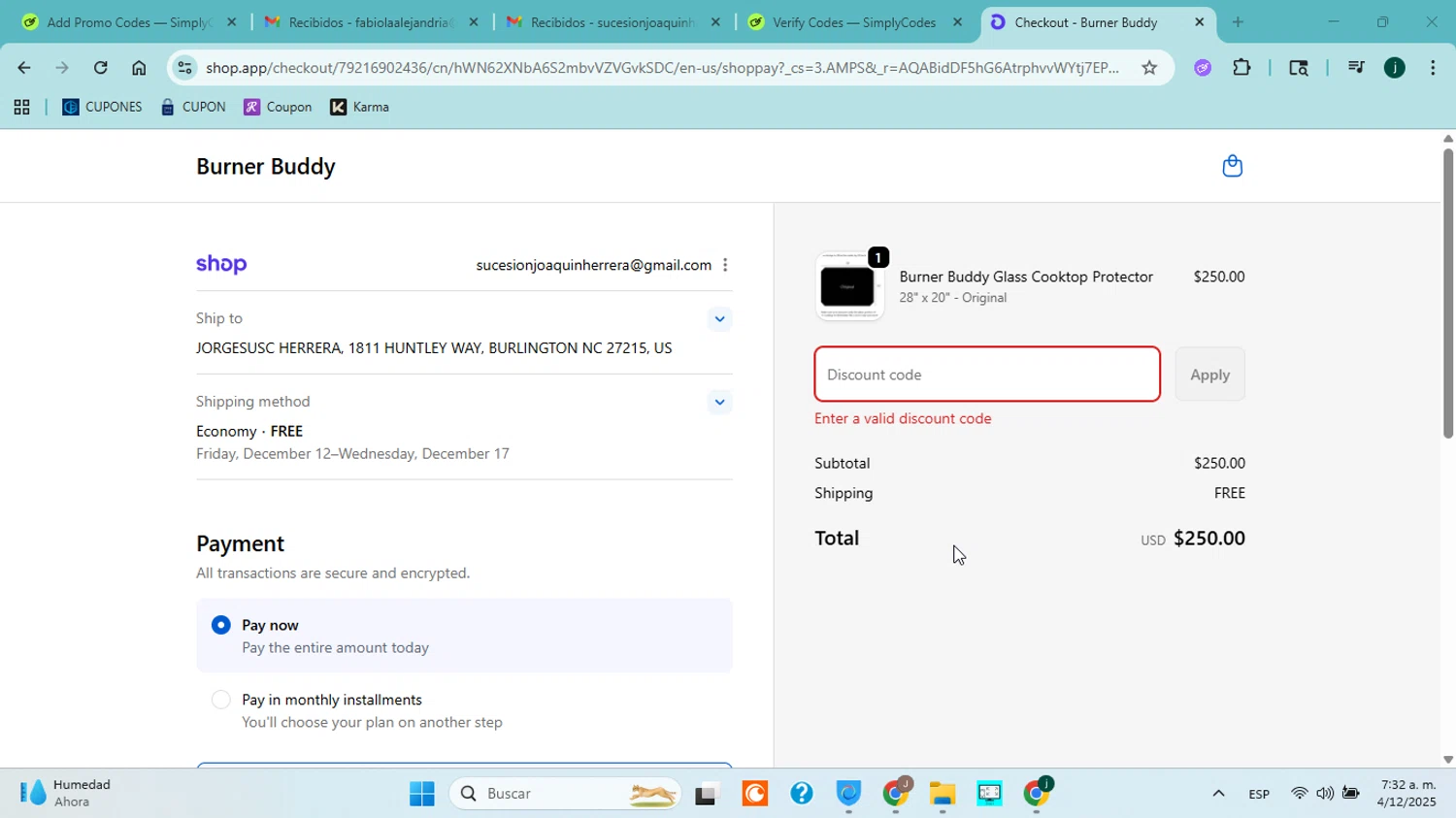The height and width of the screenshot is (818, 1456).
Task: Open the Karma bookmark
Action: (359, 107)
